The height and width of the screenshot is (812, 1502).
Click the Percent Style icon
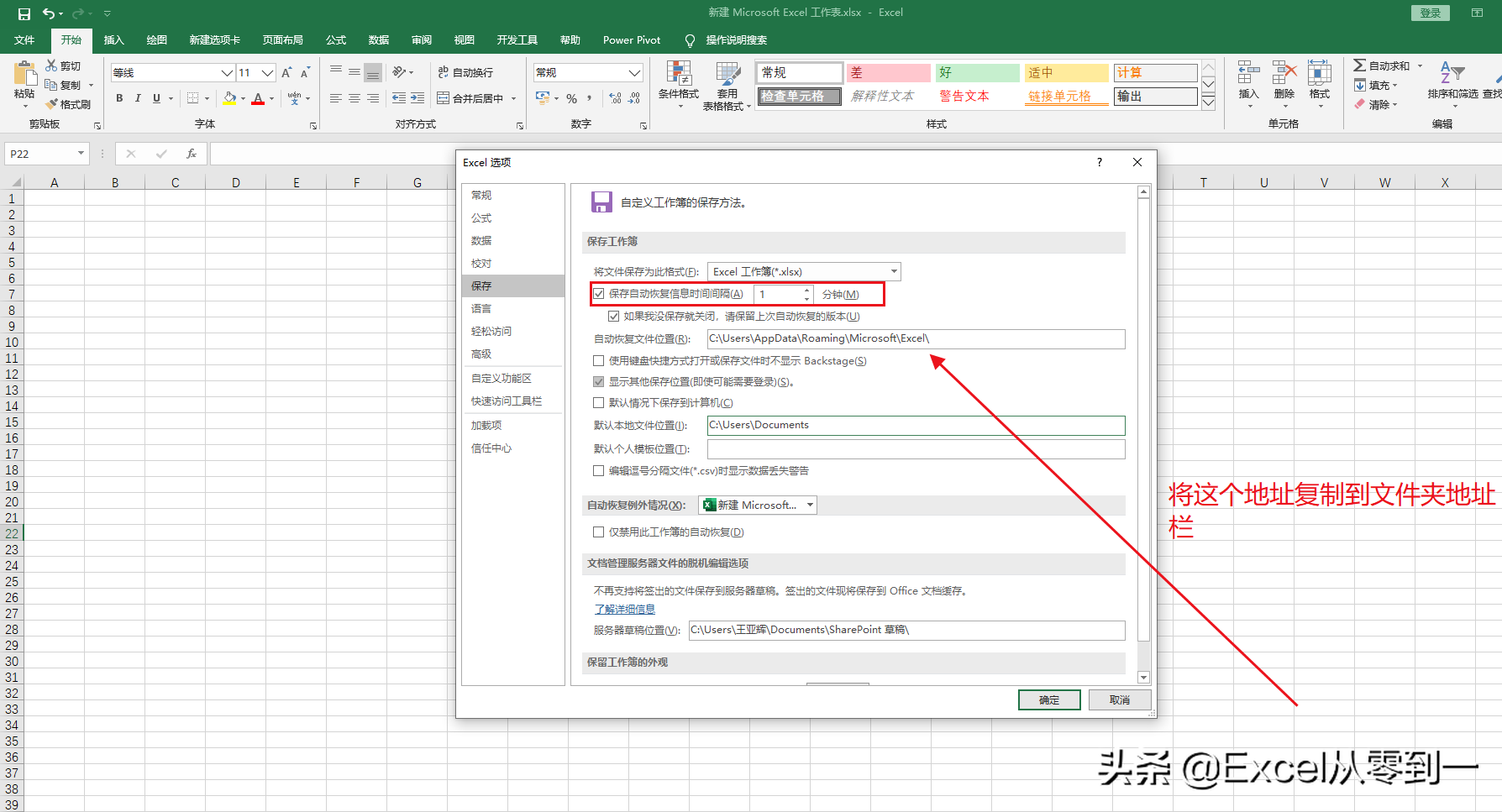pyautogui.click(x=572, y=98)
